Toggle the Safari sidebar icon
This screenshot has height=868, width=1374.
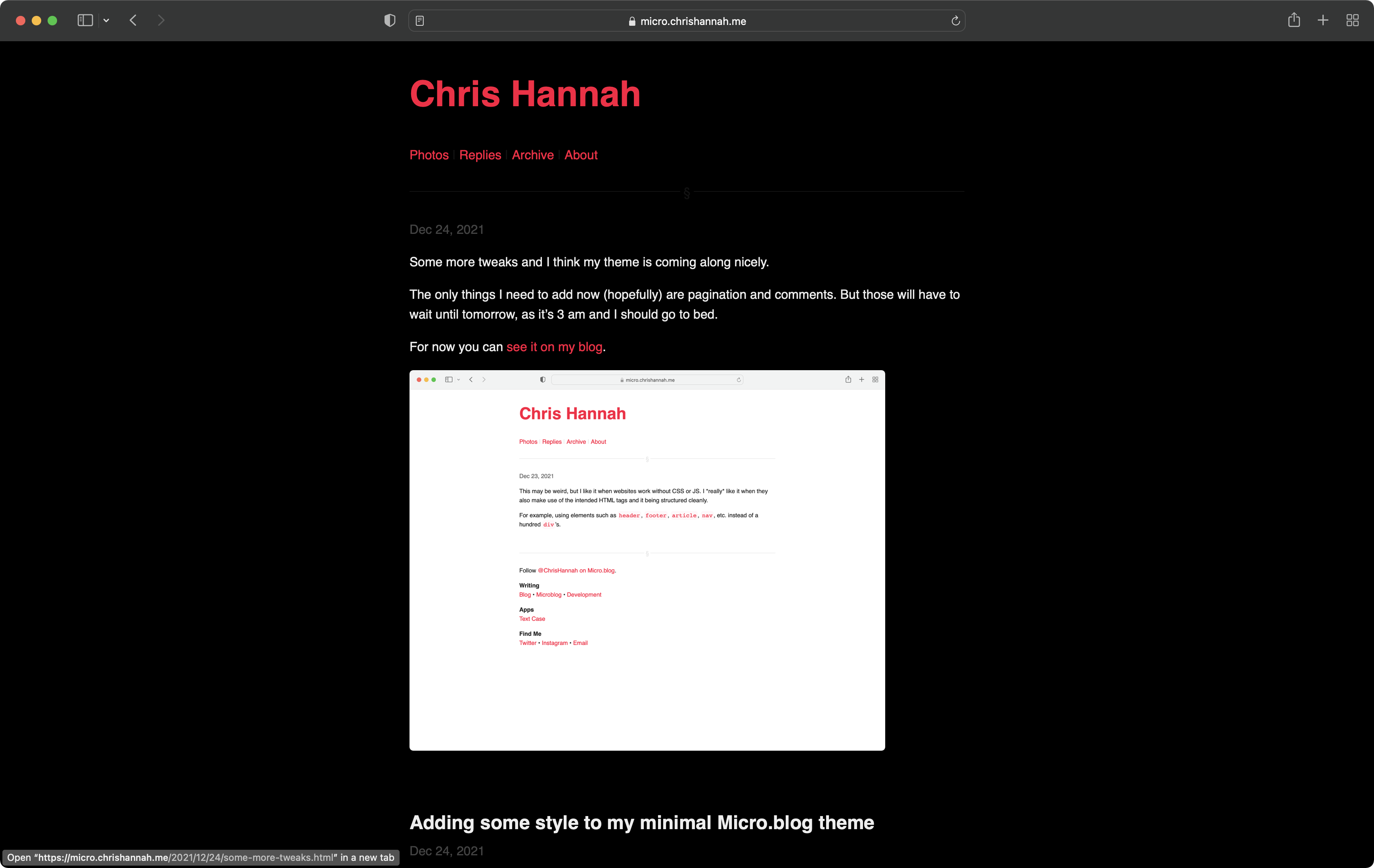pos(85,21)
